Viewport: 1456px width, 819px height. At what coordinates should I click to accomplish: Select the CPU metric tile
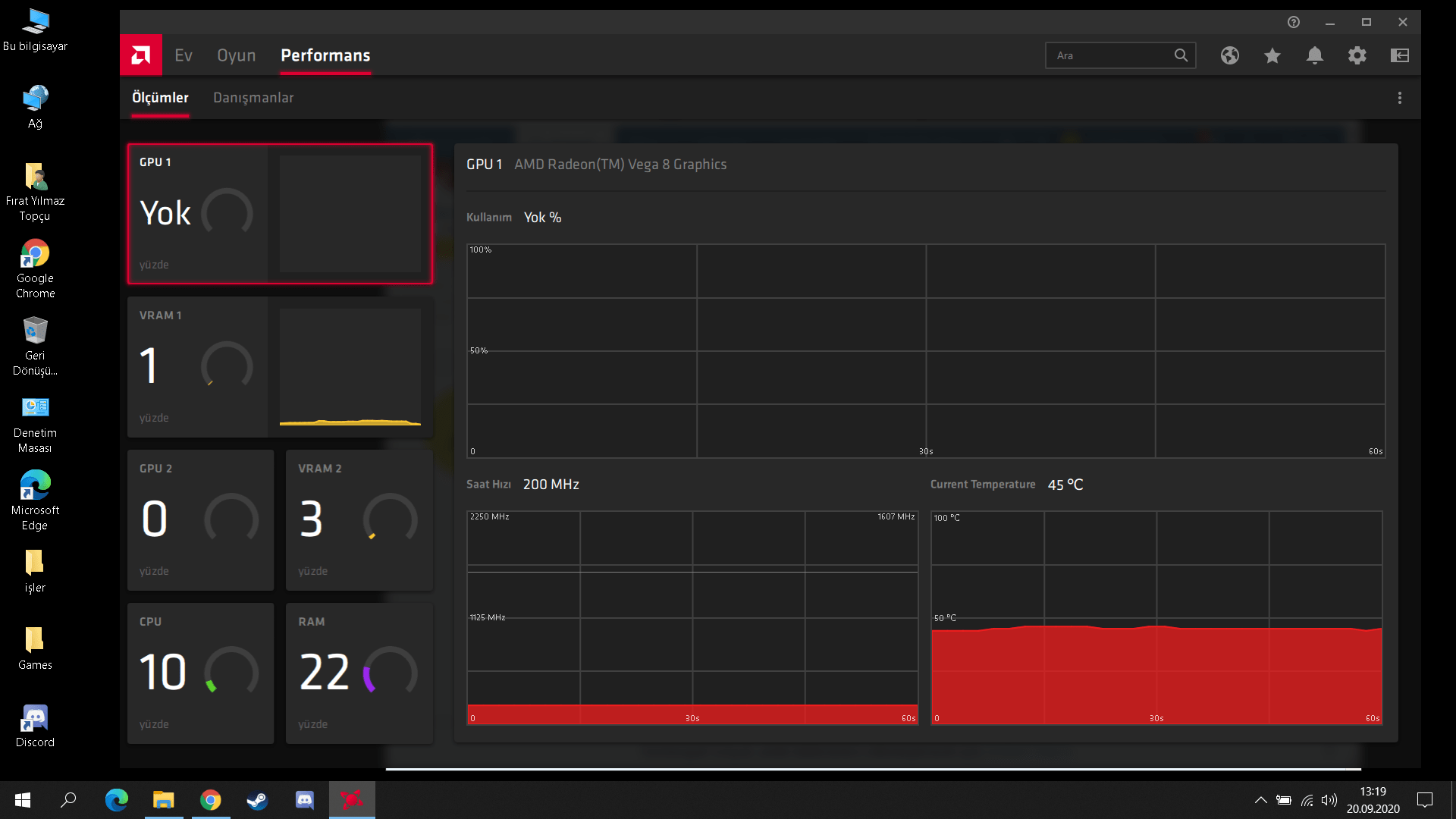pyautogui.click(x=200, y=673)
